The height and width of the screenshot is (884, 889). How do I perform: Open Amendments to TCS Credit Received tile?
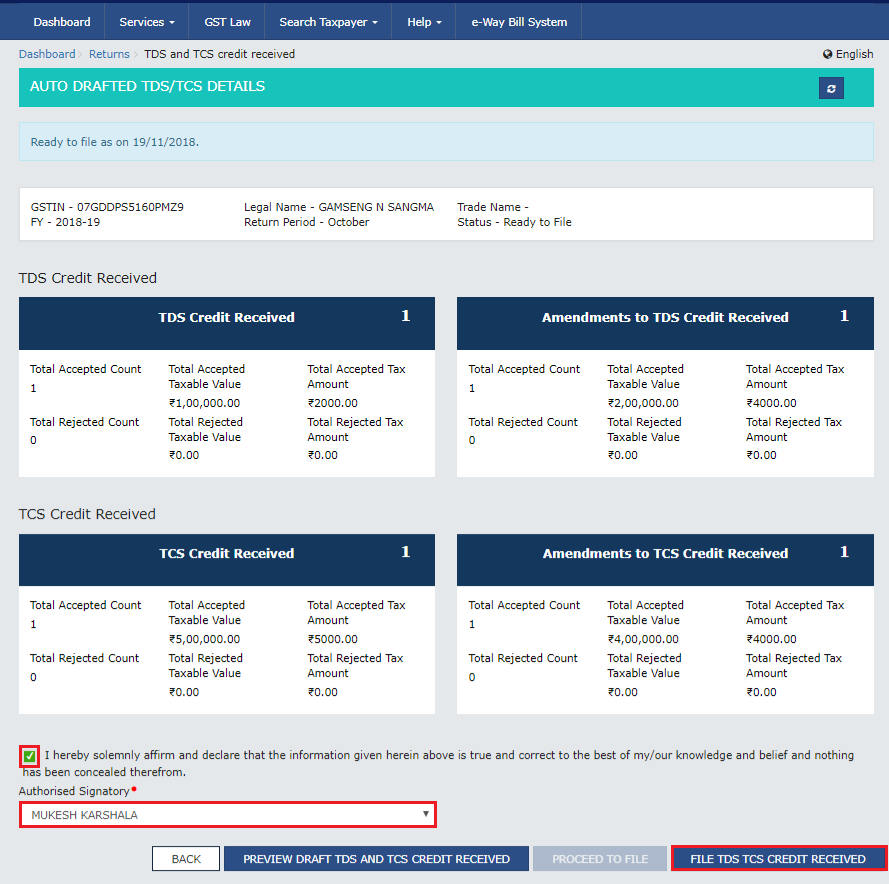pos(665,559)
